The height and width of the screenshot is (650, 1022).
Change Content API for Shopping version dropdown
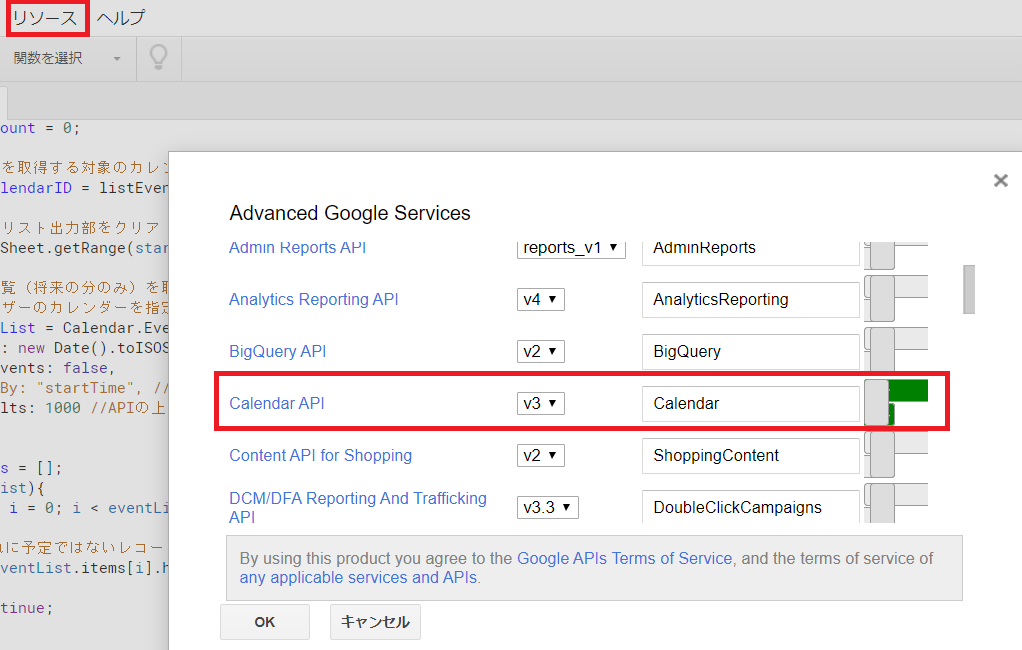click(x=540, y=455)
